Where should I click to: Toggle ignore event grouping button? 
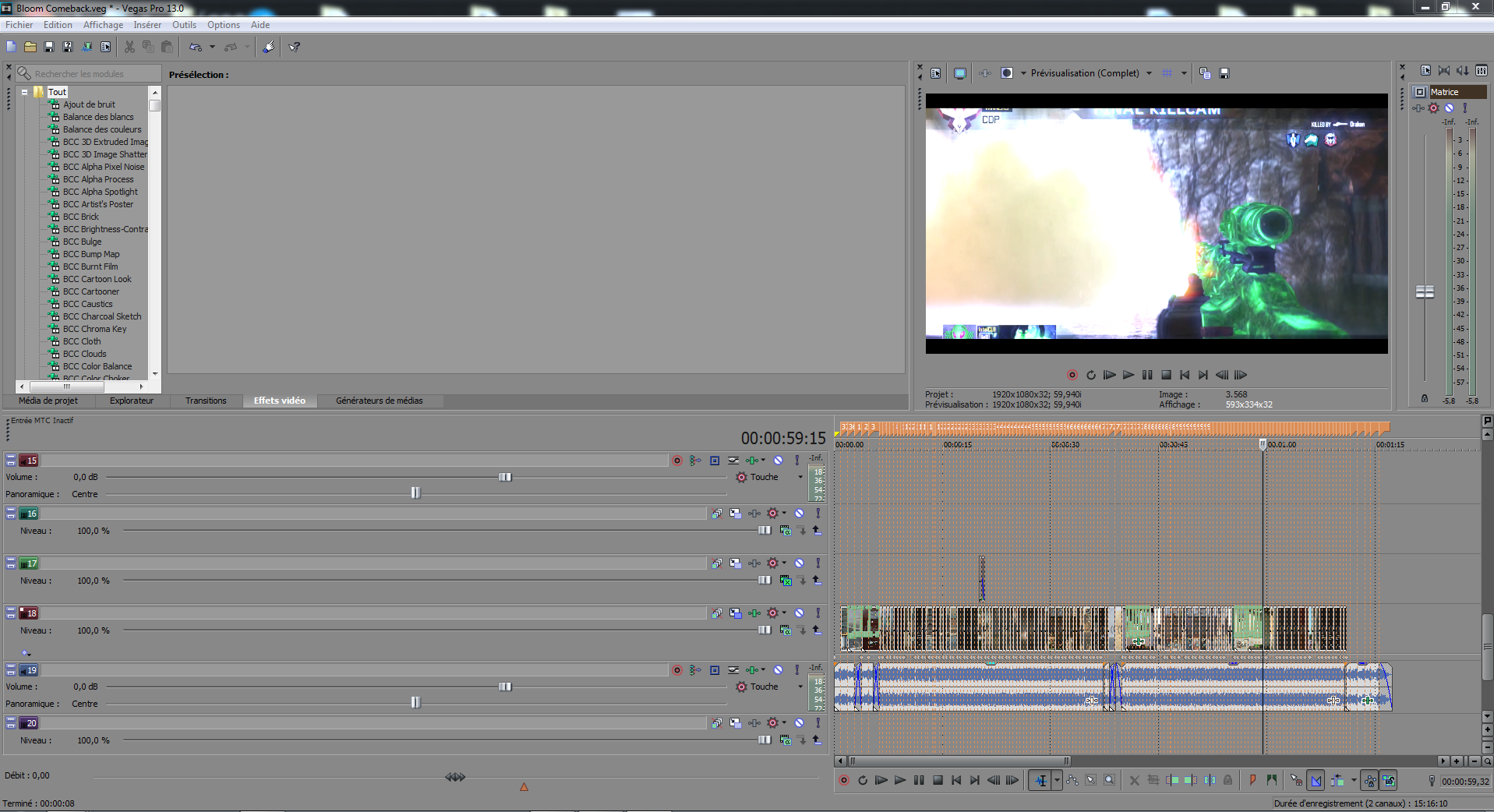pos(1389,780)
